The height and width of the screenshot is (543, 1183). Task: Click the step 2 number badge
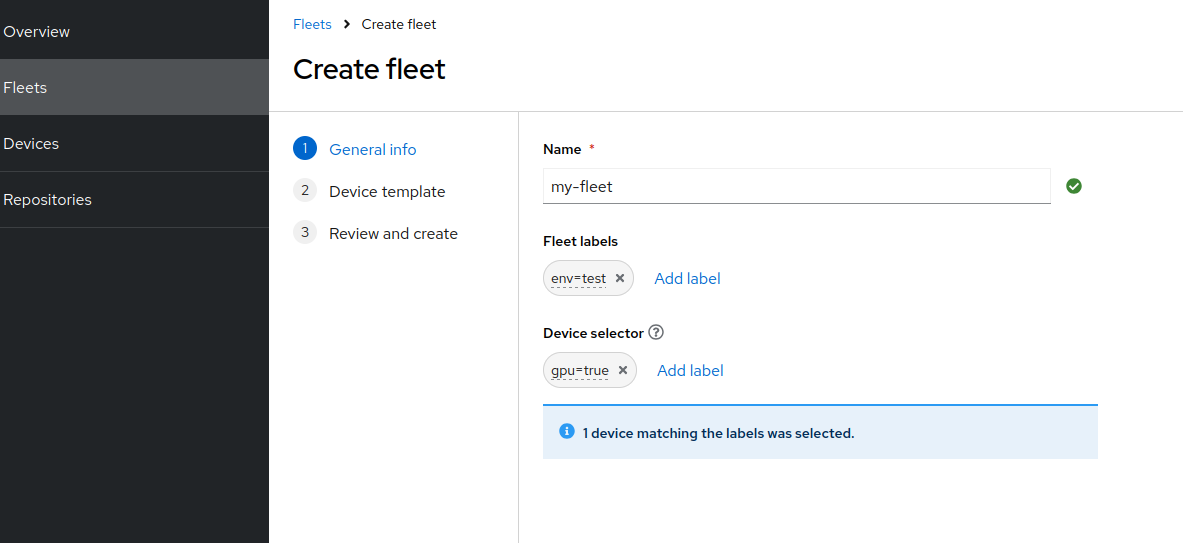pos(305,191)
